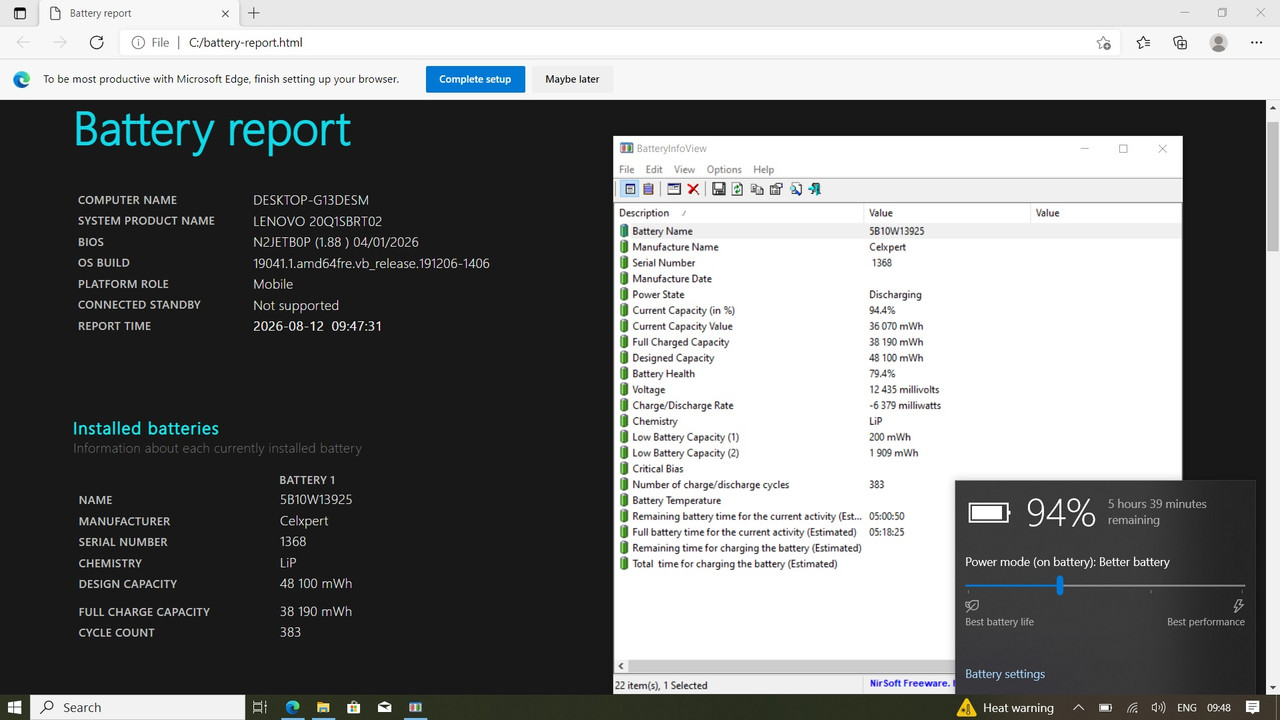Viewport: 1280px width, 720px height.
Task: Click the red X toolbar icon in BatteryInfoView
Action: point(693,189)
